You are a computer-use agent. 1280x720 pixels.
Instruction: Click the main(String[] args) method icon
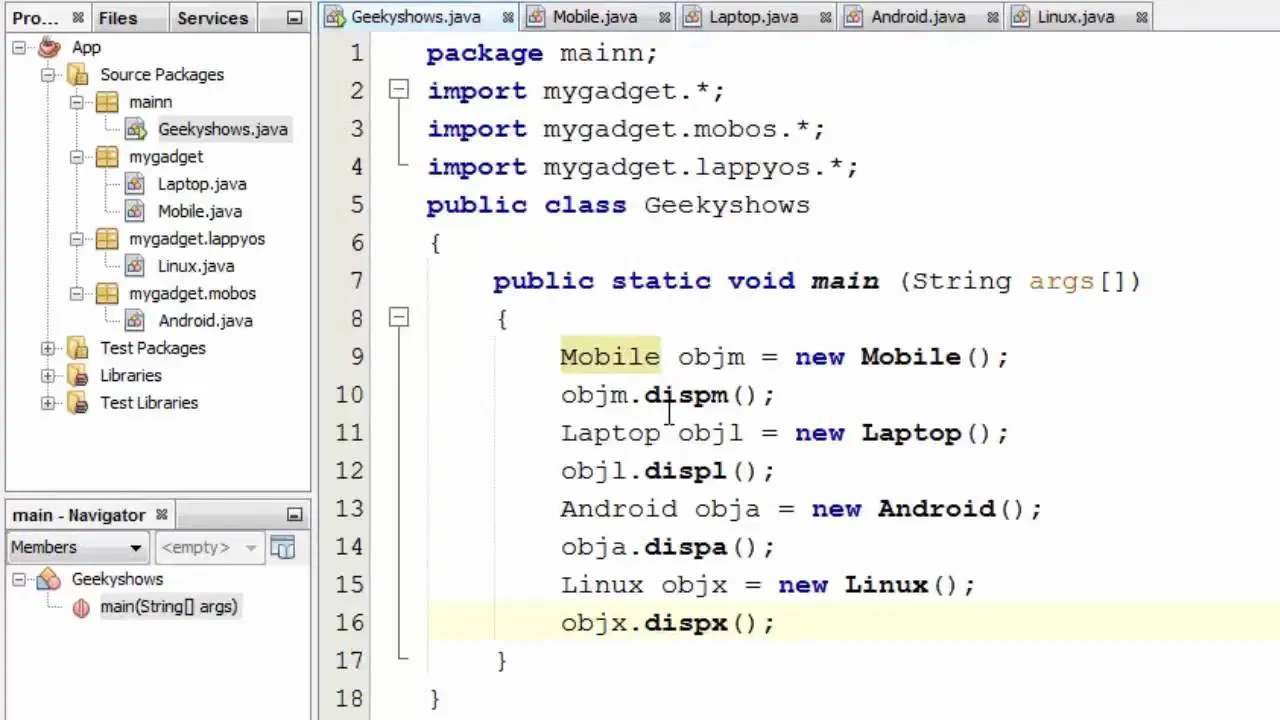click(x=81, y=607)
